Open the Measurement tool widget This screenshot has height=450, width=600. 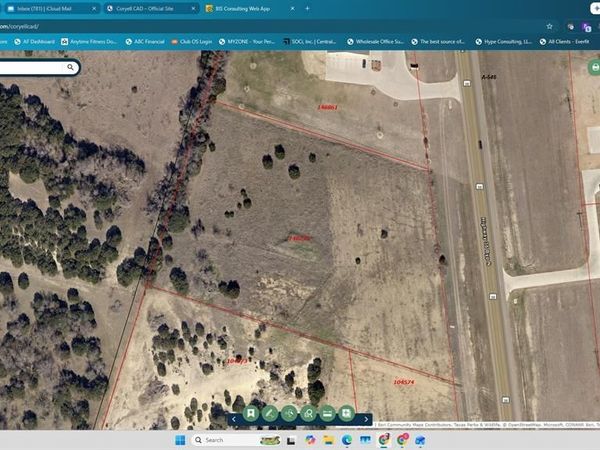point(289,413)
